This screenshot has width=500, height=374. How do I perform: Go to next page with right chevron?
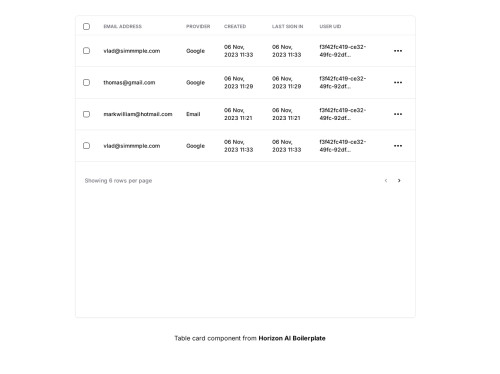click(399, 180)
